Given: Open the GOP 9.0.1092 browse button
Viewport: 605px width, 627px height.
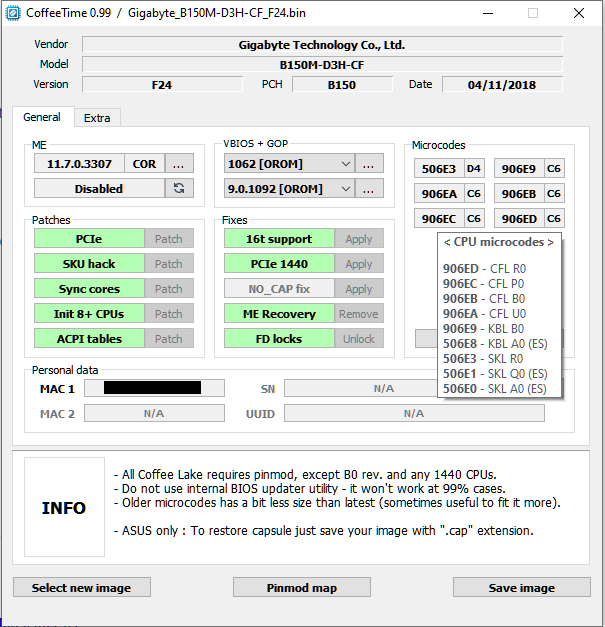Looking at the screenshot, I should 369,188.
